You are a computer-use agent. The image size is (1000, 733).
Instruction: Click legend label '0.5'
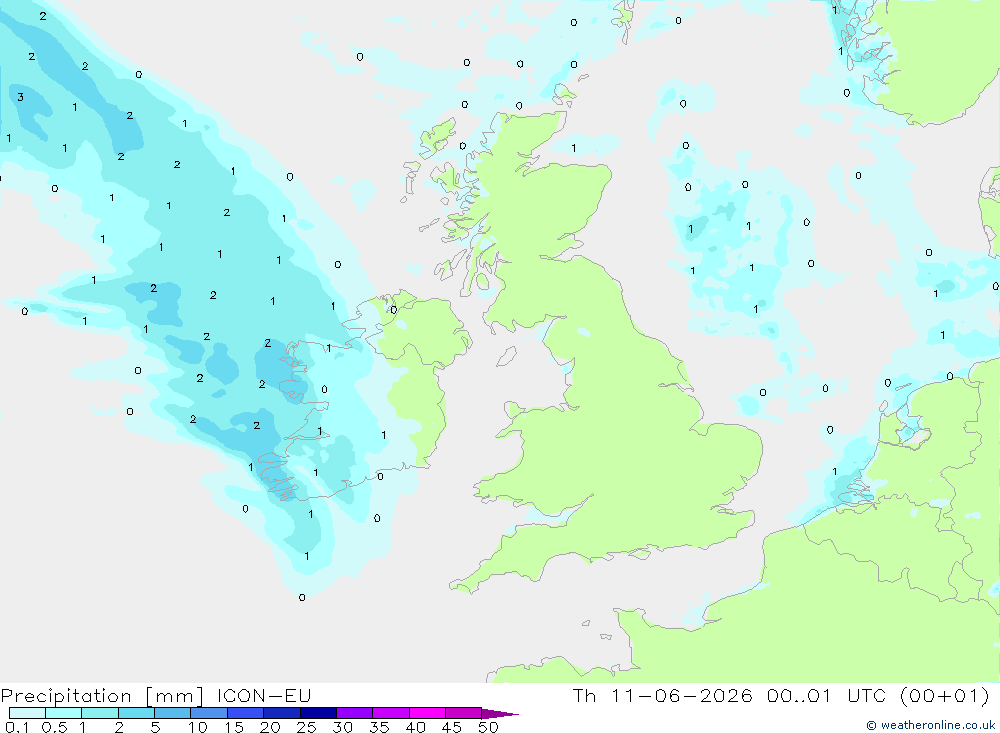pyautogui.click(x=54, y=727)
